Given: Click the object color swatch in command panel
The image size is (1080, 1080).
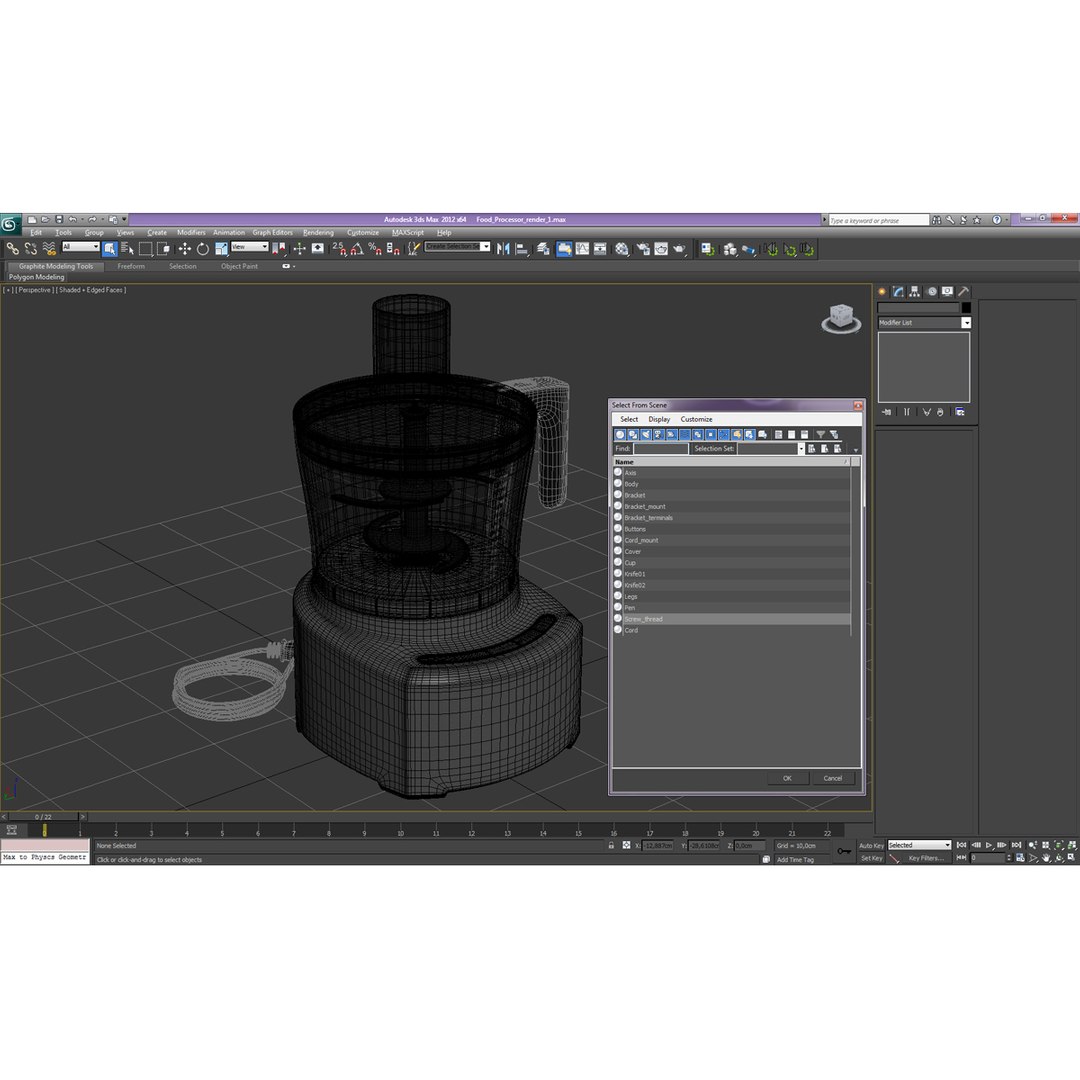Looking at the screenshot, I should pyautogui.click(x=966, y=308).
